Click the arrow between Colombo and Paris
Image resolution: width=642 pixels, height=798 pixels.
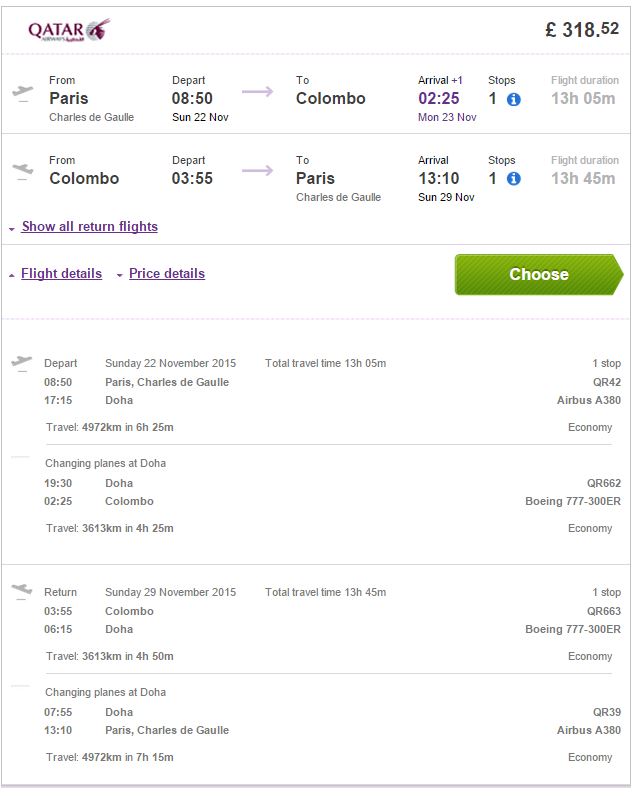[257, 170]
